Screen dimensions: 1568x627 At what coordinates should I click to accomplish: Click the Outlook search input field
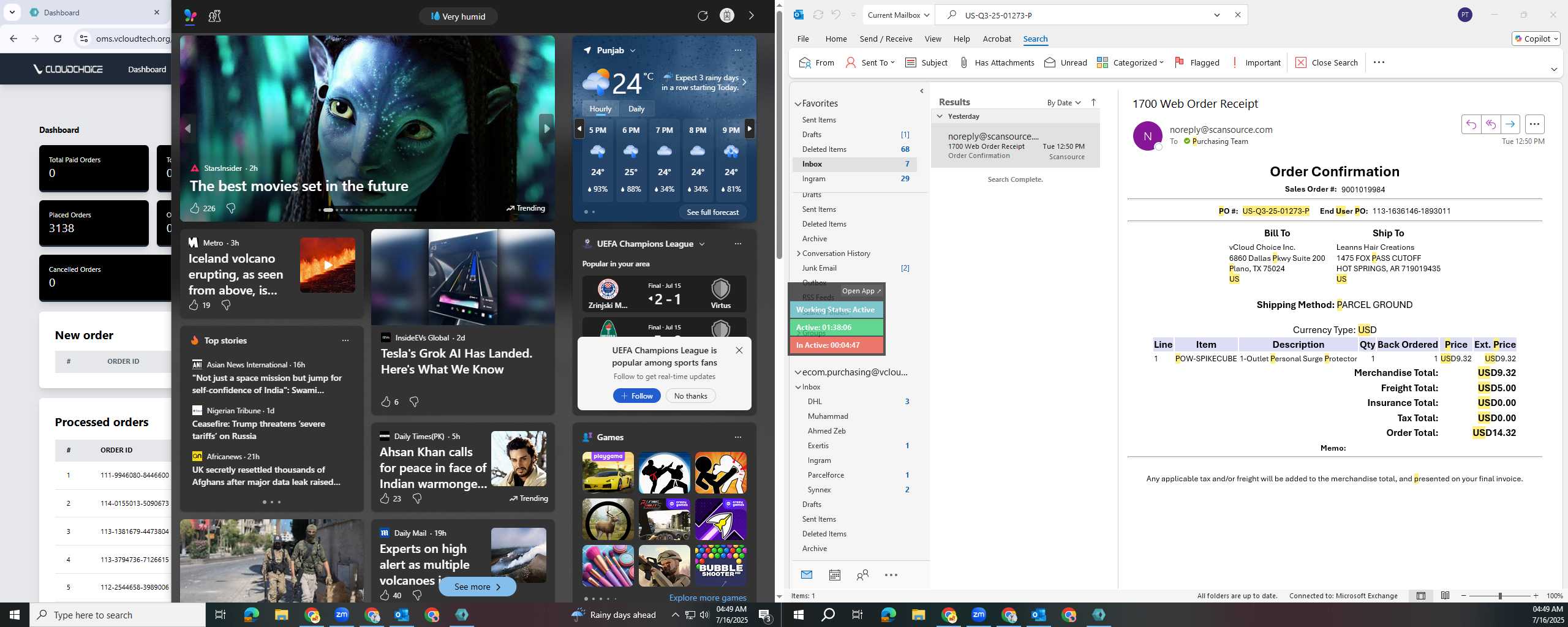click(x=1084, y=15)
